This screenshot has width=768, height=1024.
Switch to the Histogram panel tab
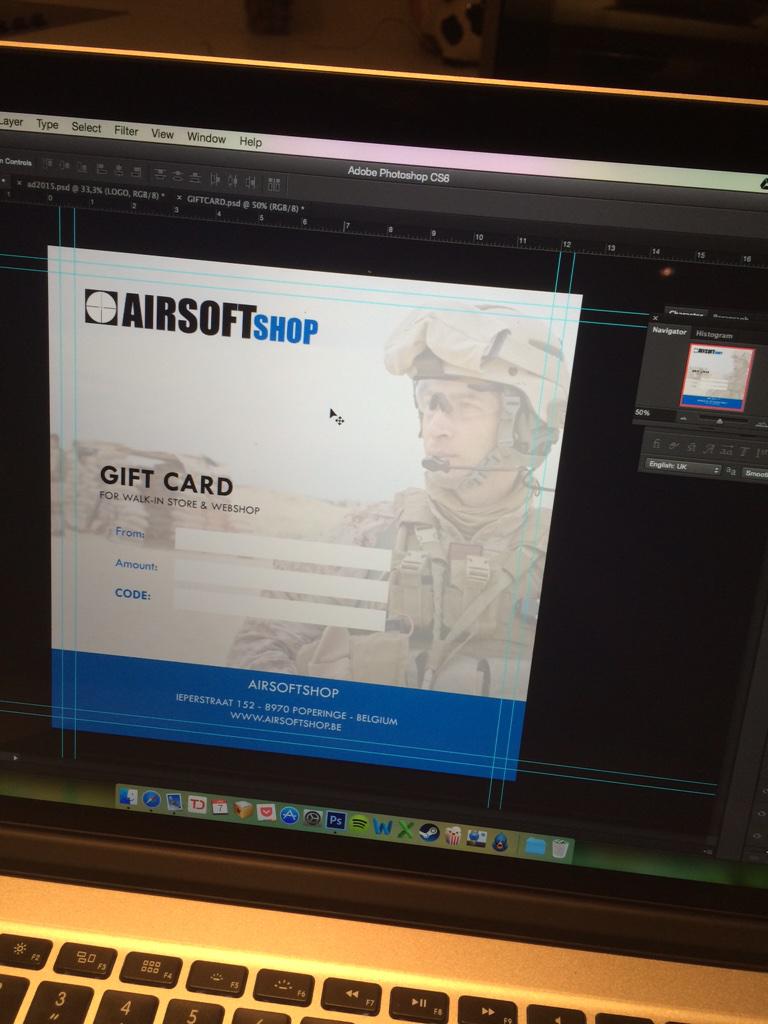pyautogui.click(x=714, y=336)
